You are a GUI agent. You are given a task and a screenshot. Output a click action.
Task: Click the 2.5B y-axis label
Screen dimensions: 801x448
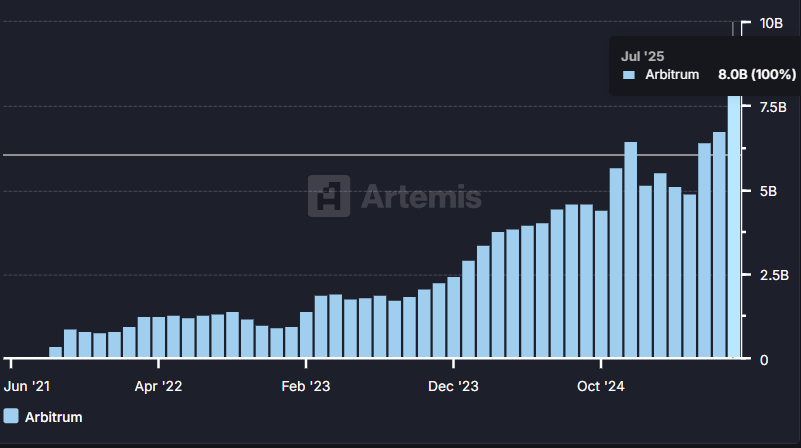pyautogui.click(x=774, y=275)
